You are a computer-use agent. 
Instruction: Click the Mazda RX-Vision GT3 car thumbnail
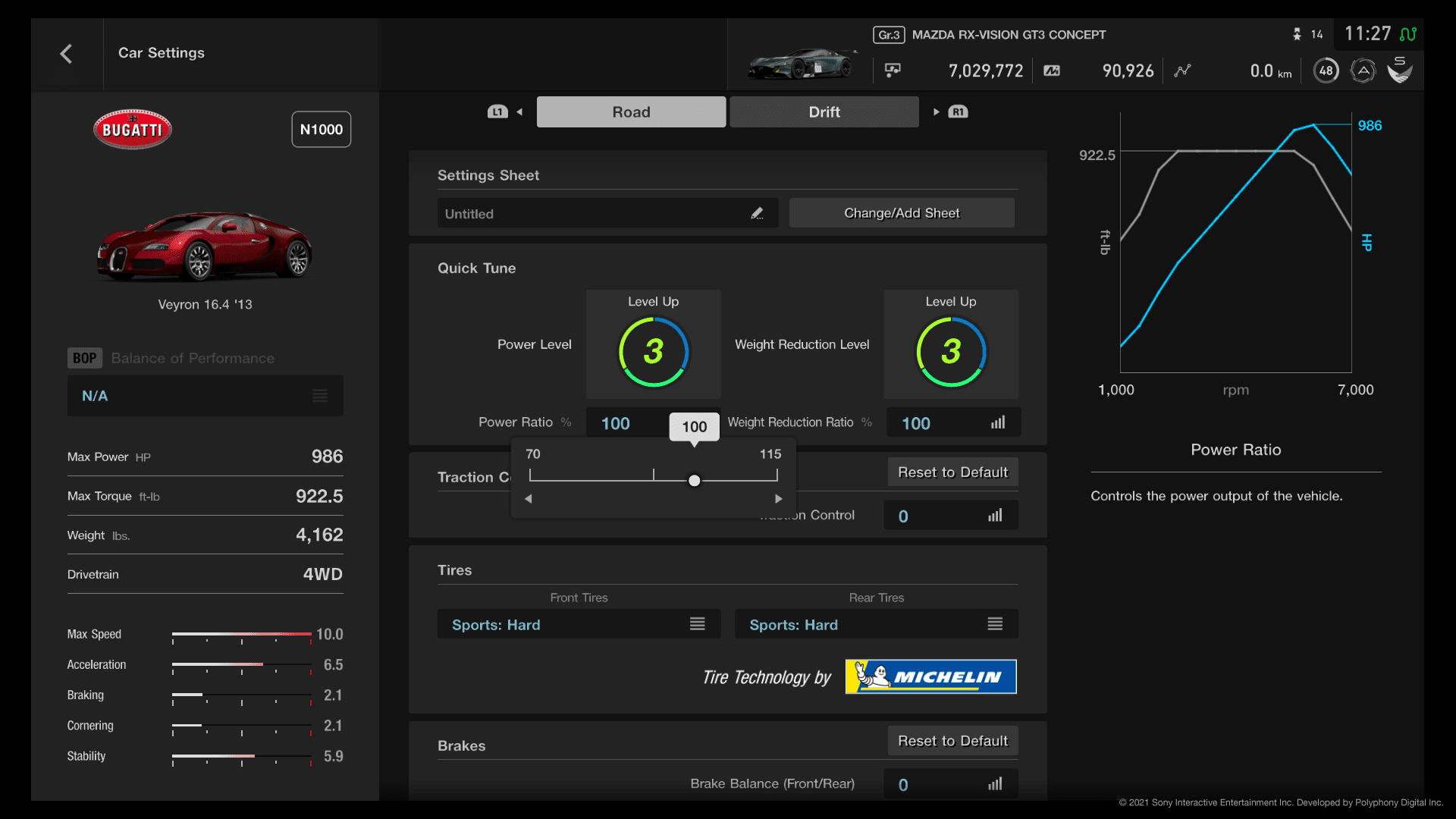pos(803,64)
